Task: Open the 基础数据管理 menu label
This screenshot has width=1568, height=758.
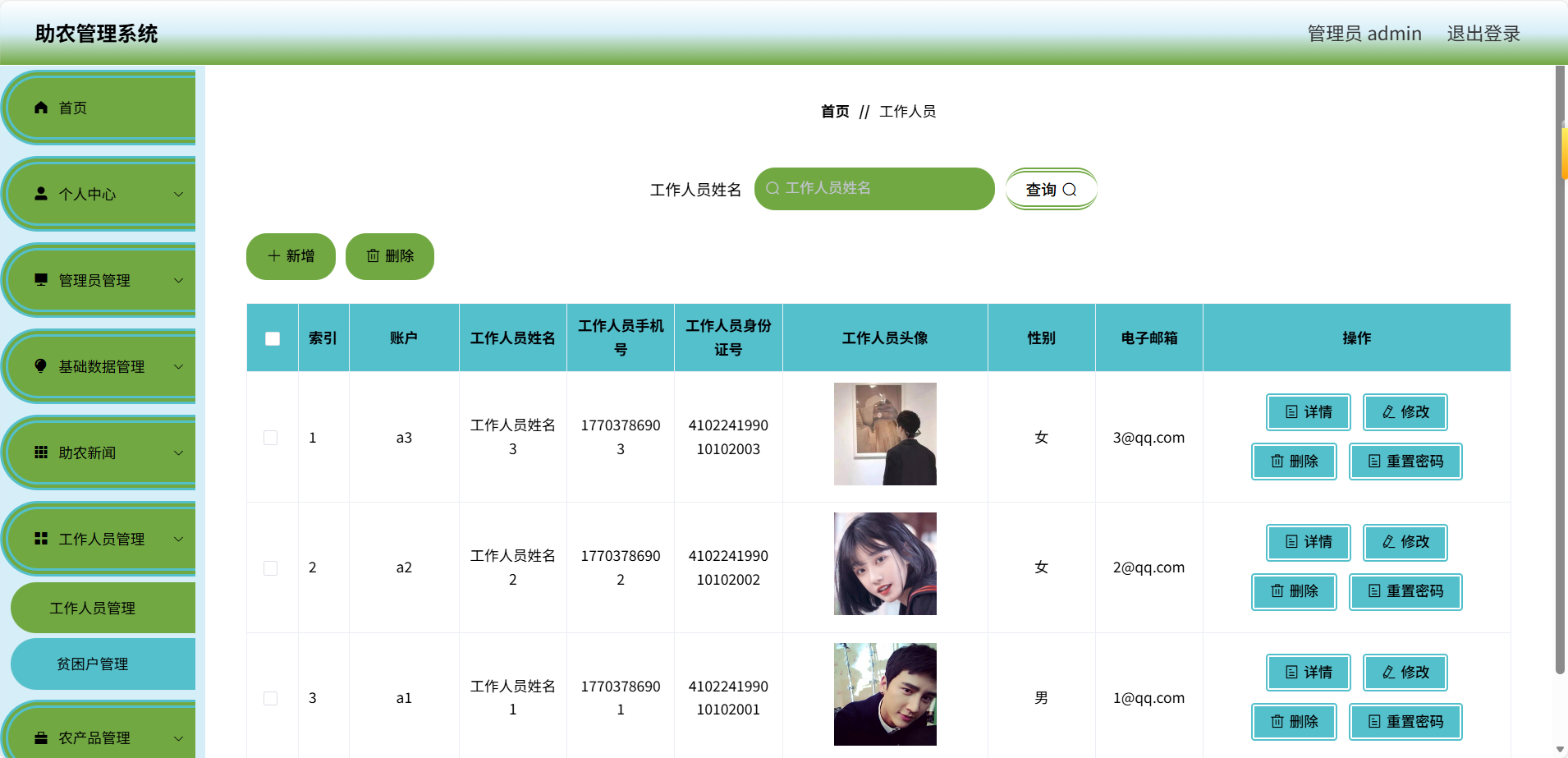Action: click(x=102, y=366)
